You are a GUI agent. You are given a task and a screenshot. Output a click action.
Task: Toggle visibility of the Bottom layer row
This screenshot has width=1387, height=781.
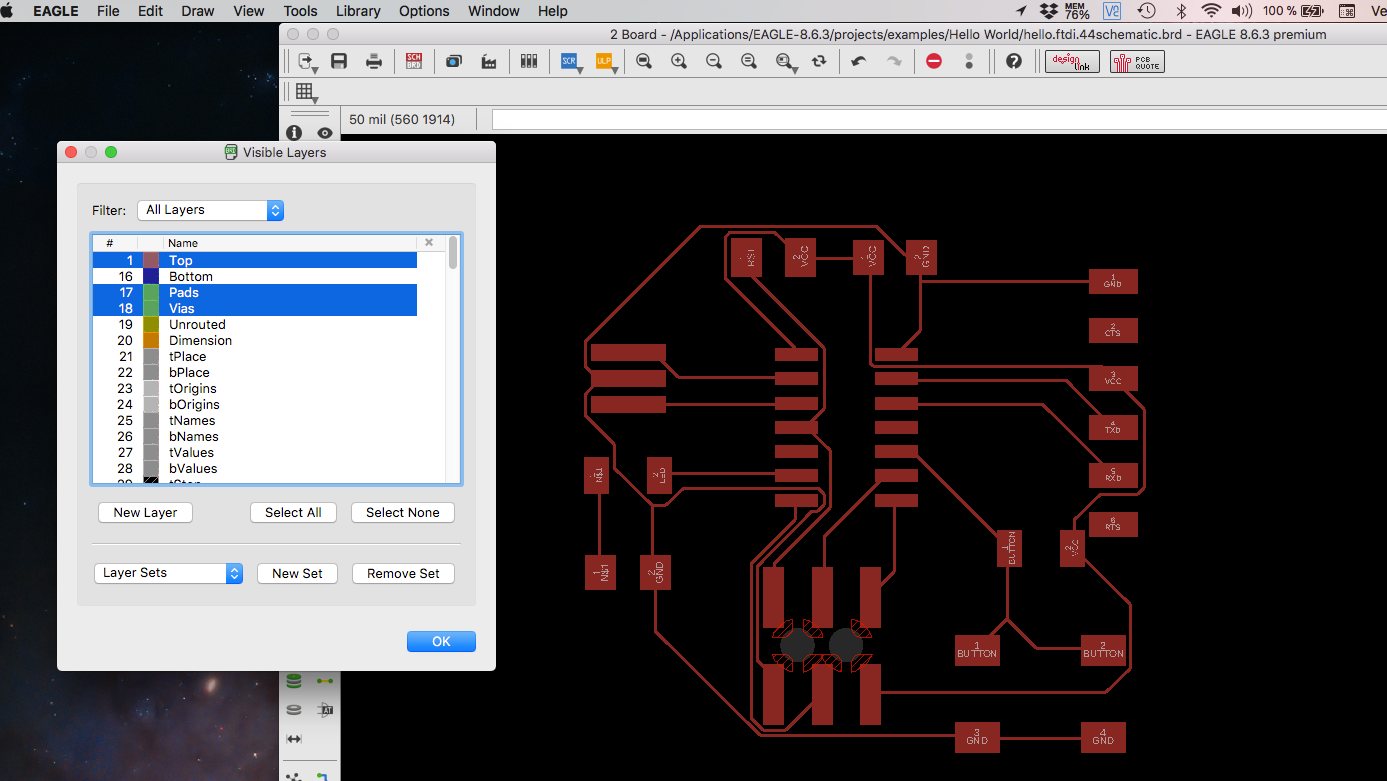(x=255, y=276)
